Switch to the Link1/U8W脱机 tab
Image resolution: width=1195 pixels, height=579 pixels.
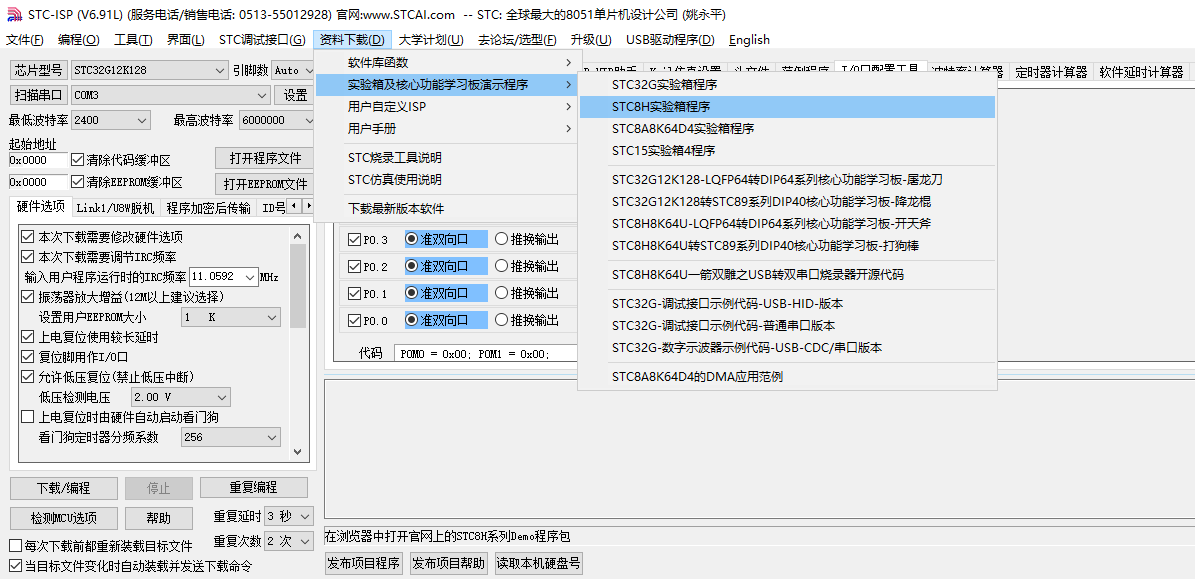117,208
